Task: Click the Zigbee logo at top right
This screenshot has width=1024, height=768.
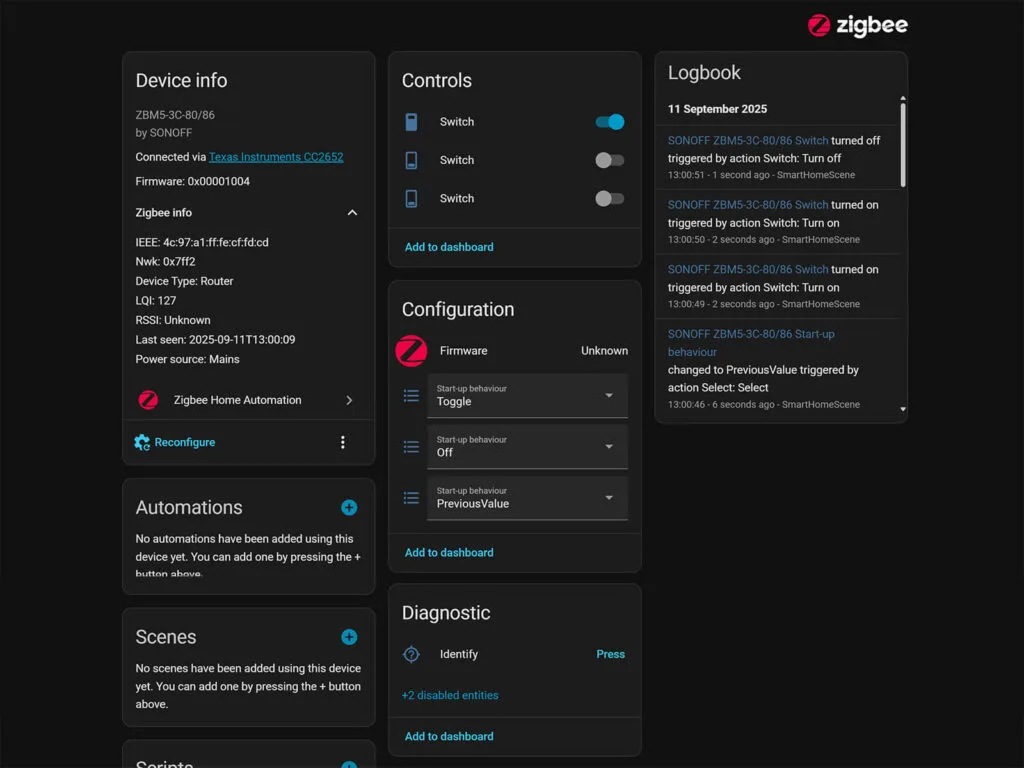Action: (858, 25)
